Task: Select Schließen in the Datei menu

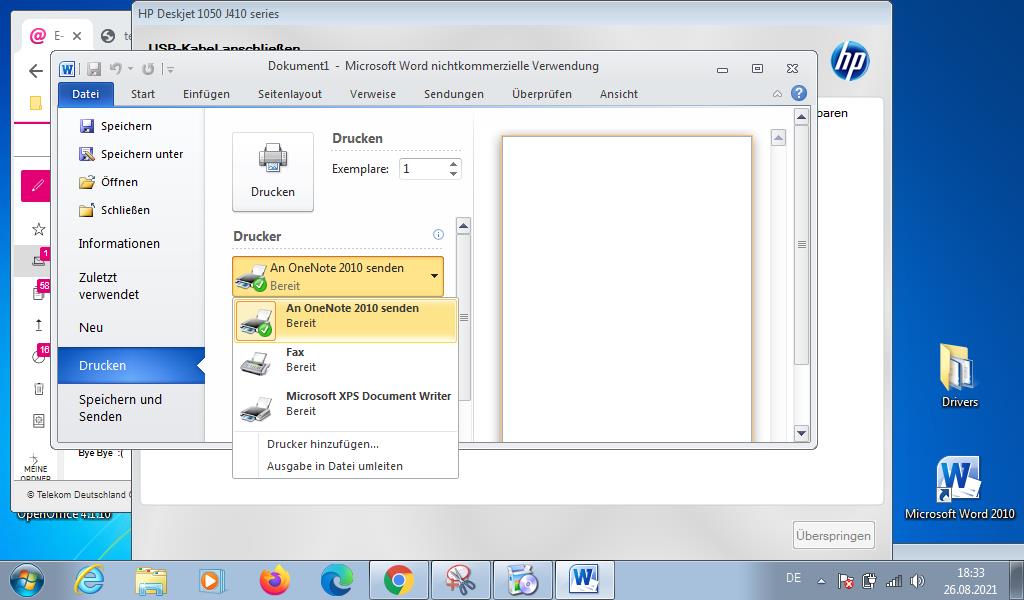Action: tap(114, 210)
